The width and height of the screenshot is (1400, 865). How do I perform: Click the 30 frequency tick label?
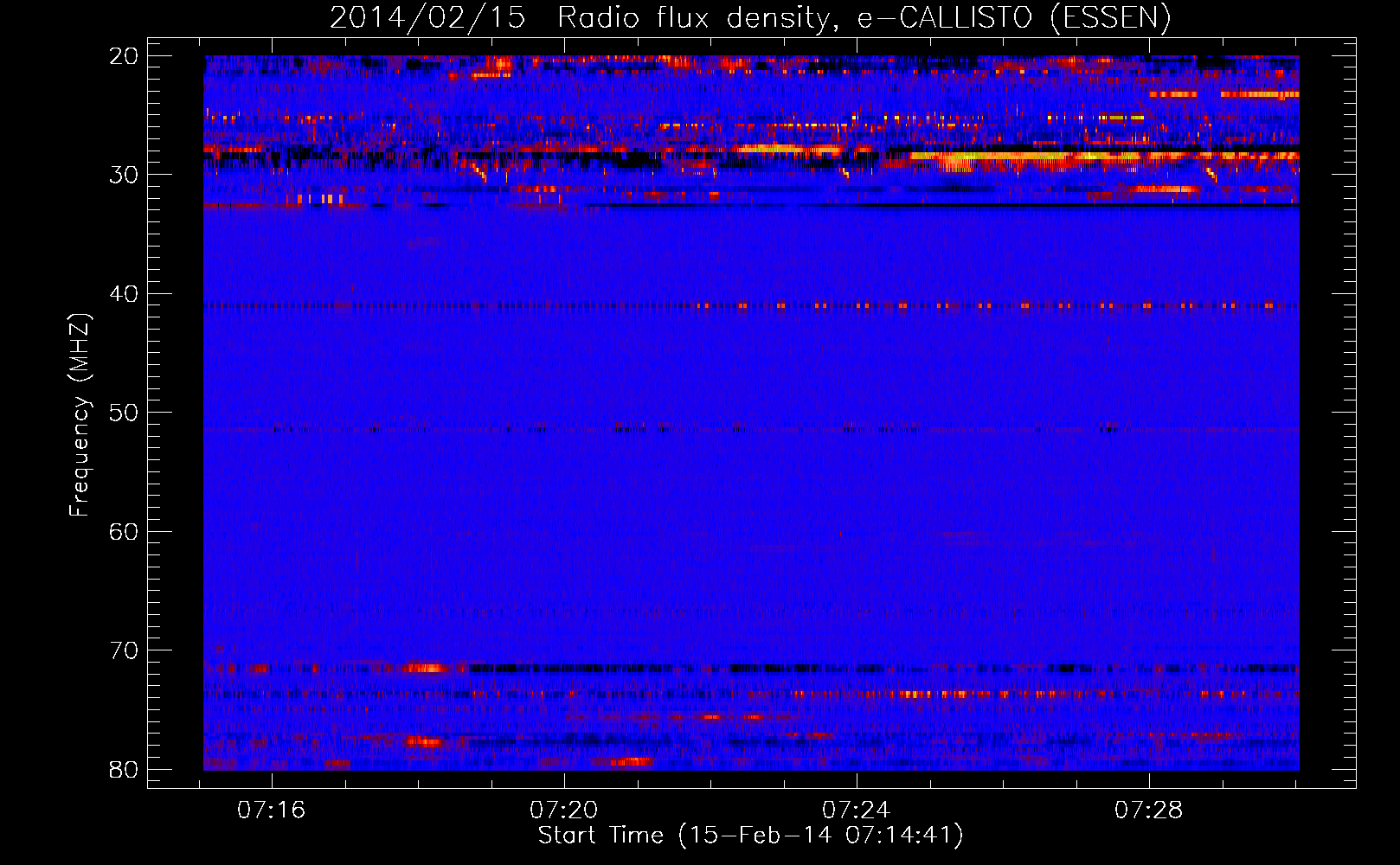(x=124, y=175)
